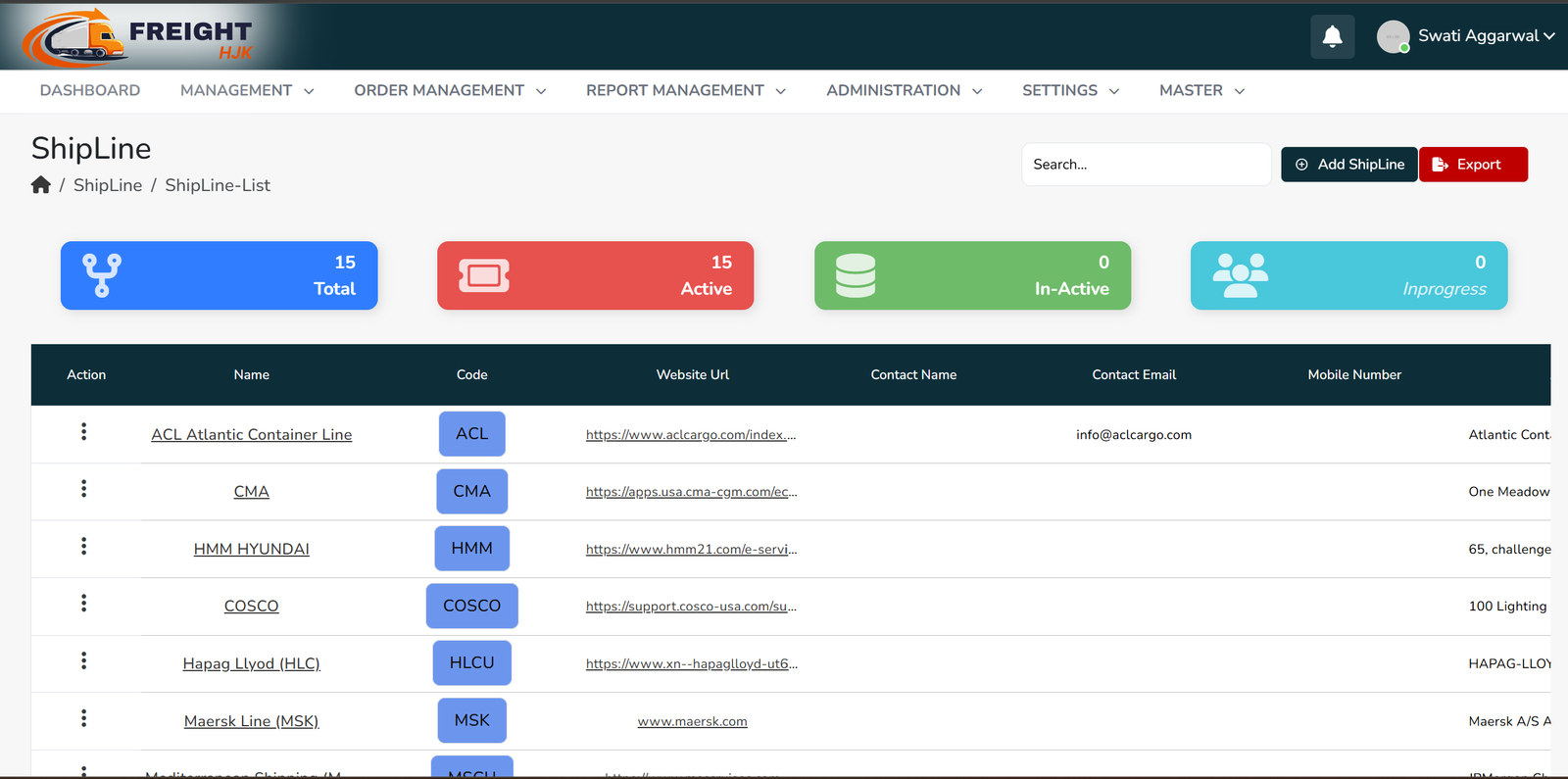Open the MASTER dropdown menu
Image resolution: width=1568 pixels, height=779 pixels.
pos(1201,90)
